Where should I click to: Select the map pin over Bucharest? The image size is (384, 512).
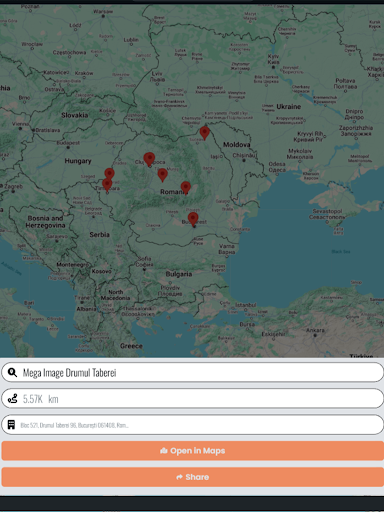pyautogui.click(x=193, y=219)
